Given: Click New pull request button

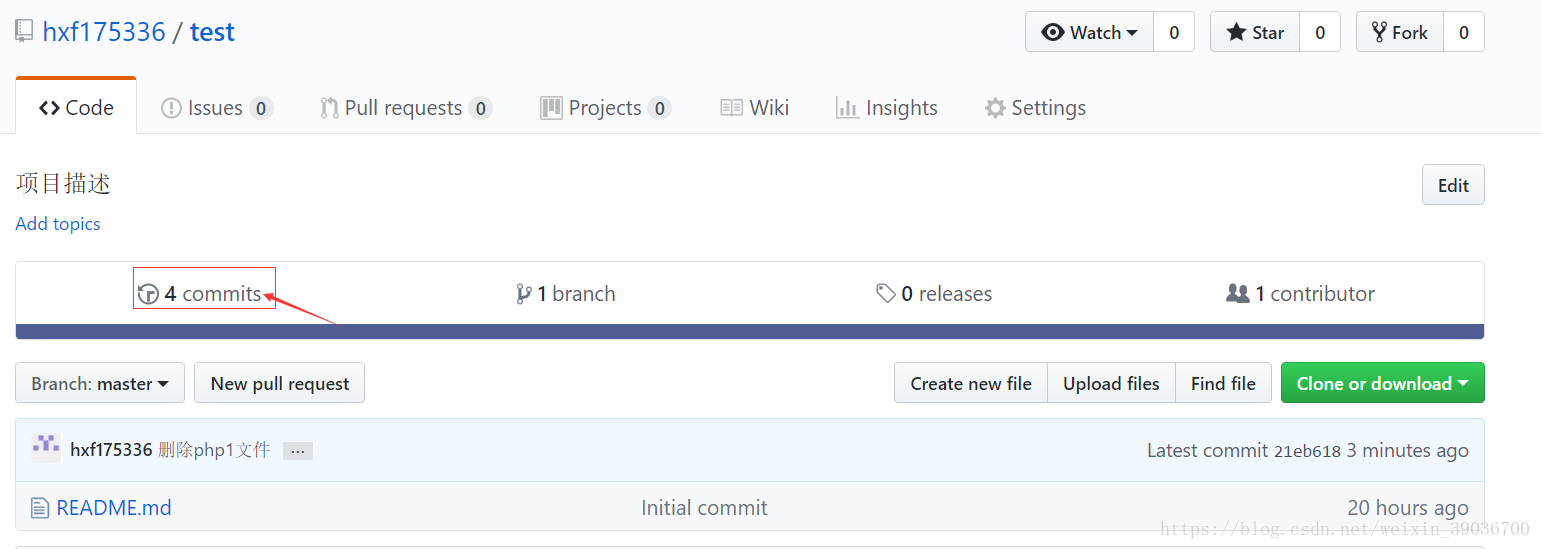Looking at the screenshot, I should click(x=280, y=383).
